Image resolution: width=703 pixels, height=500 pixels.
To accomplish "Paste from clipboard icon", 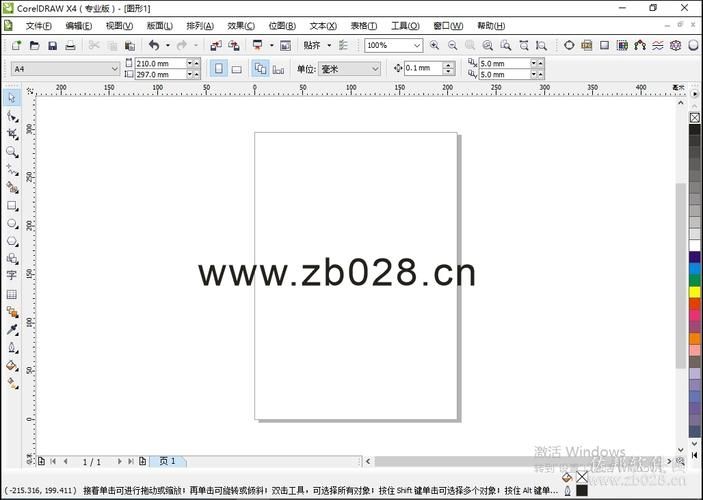I will 130,45.
